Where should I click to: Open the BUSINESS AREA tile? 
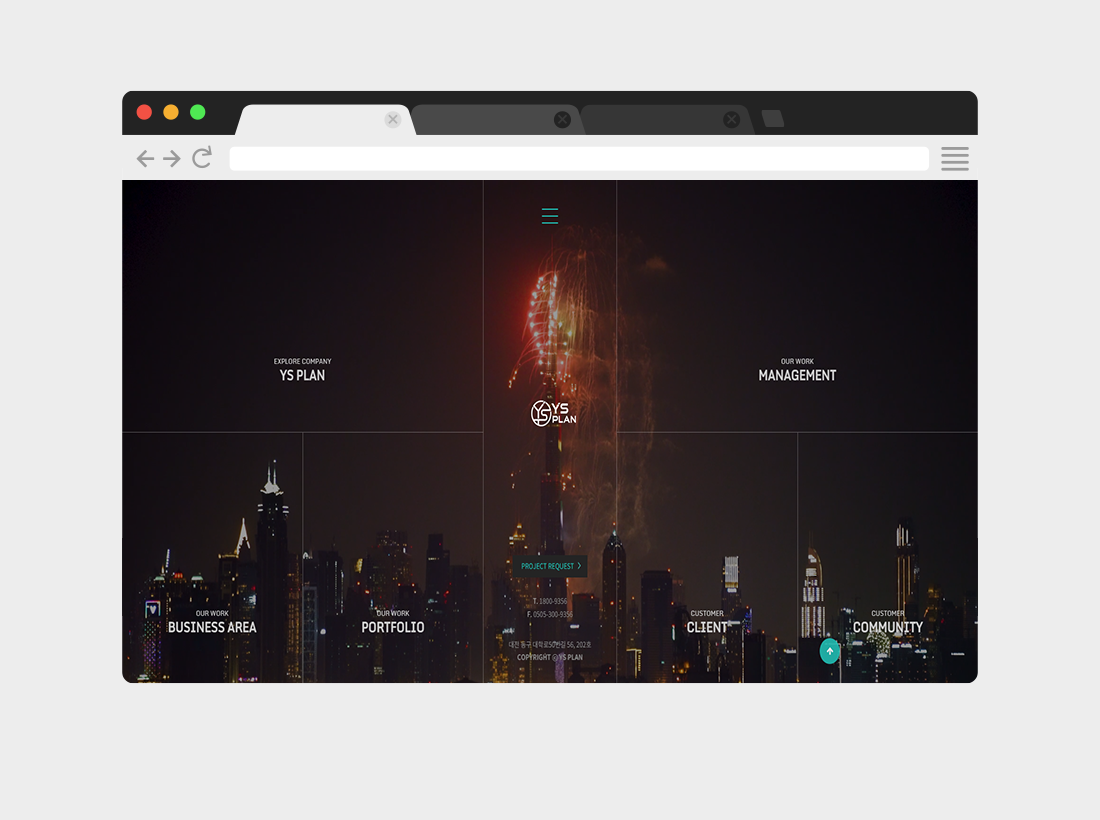coord(212,622)
